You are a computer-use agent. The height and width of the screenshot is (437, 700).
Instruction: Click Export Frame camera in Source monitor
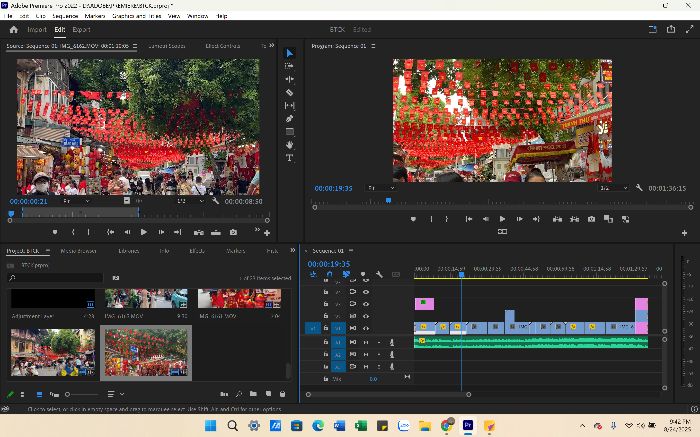pyautogui.click(x=233, y=233)
